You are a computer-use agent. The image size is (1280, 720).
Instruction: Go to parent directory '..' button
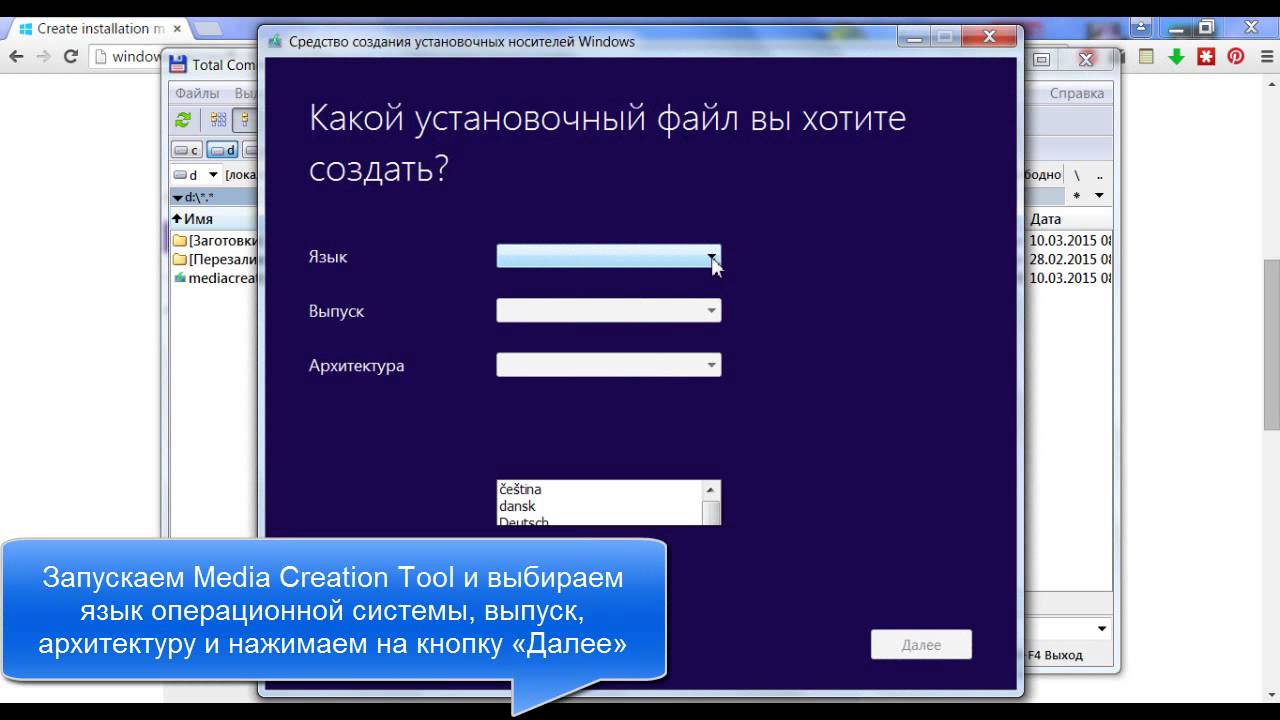pos(1099,175)
